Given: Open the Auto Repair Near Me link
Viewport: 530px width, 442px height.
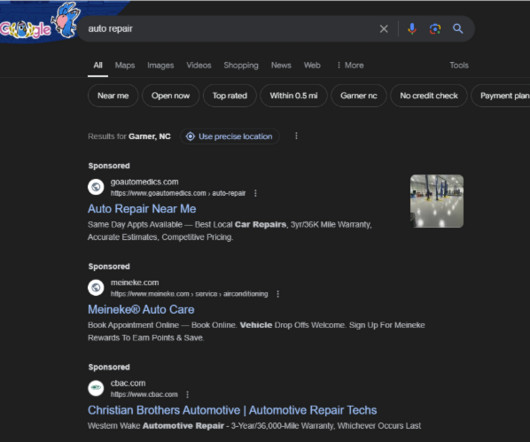Looking at the screenshot, I should 142,209.
